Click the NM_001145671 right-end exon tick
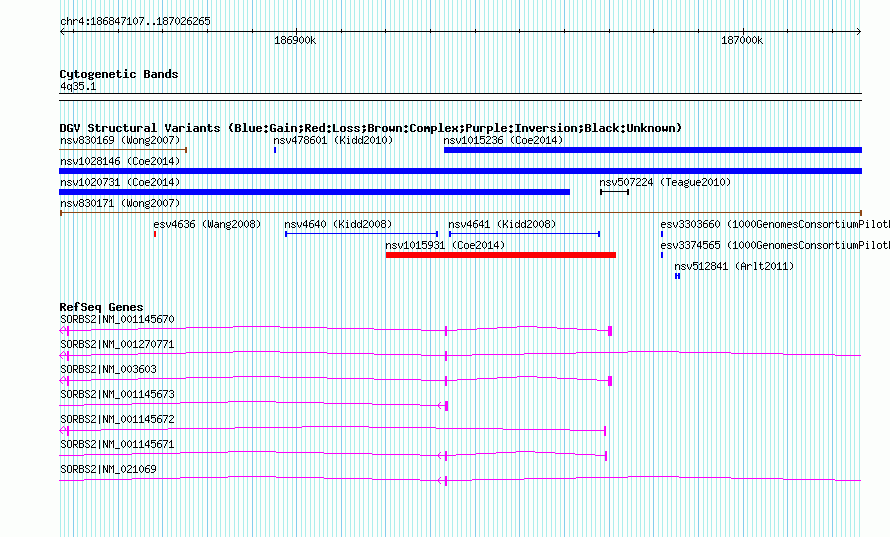The width and height of the screenshot is (890, 537). point(606,456)
